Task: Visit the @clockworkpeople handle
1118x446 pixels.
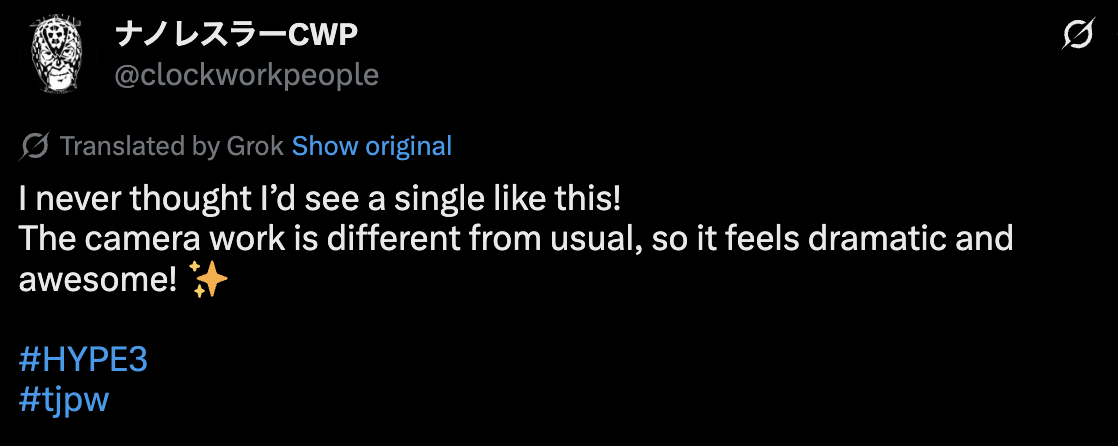Action: coord(246,76)
